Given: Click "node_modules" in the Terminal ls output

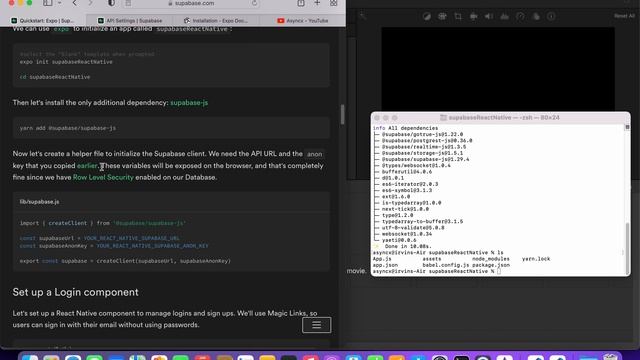Looking at the screenshot, I should point(491,259).
